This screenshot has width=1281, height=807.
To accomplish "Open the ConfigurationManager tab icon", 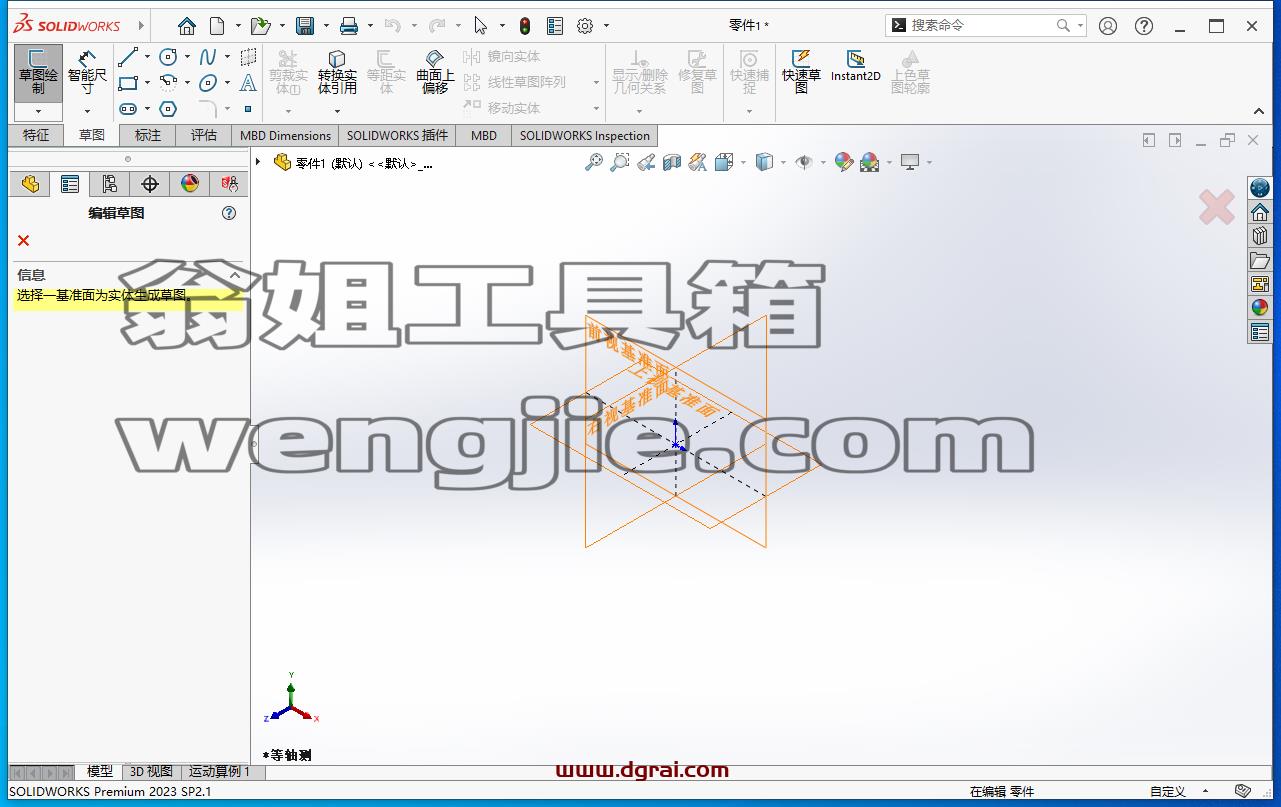I will point(109,184).
